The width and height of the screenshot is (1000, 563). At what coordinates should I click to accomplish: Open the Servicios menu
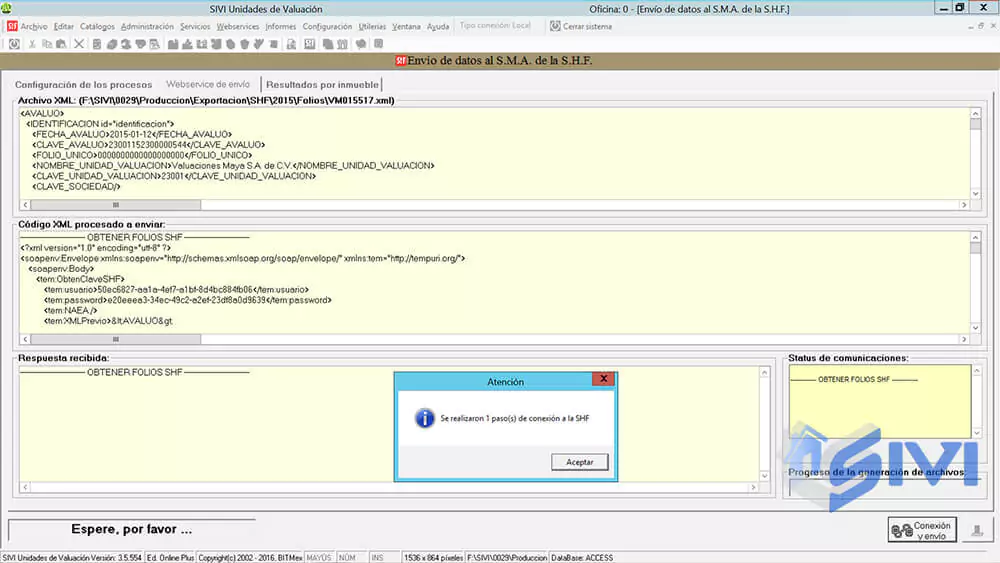tap(195, 27)
